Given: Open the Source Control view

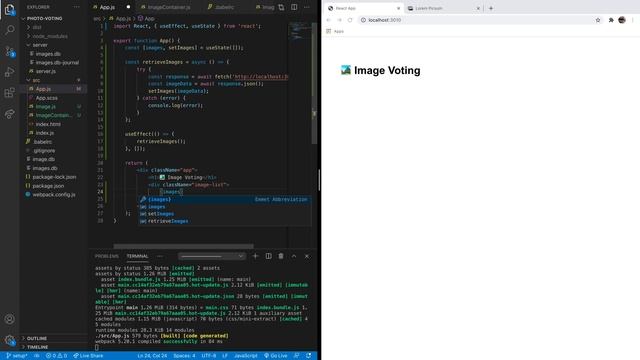Looking at the screenshot, I should 9,51.
